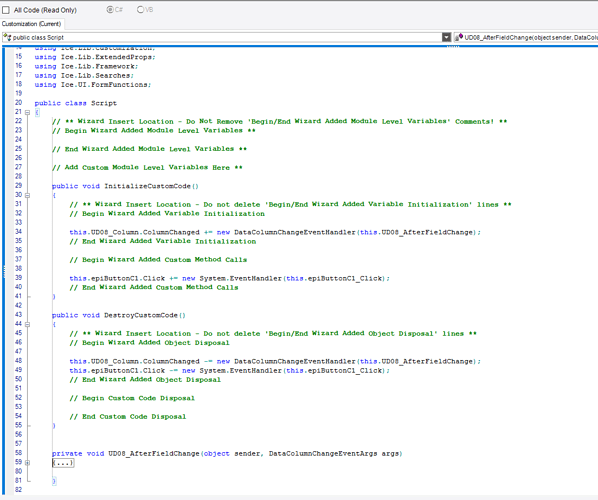
Task: Open the public class Script dropdown arrow
Action: coord(446,37)
